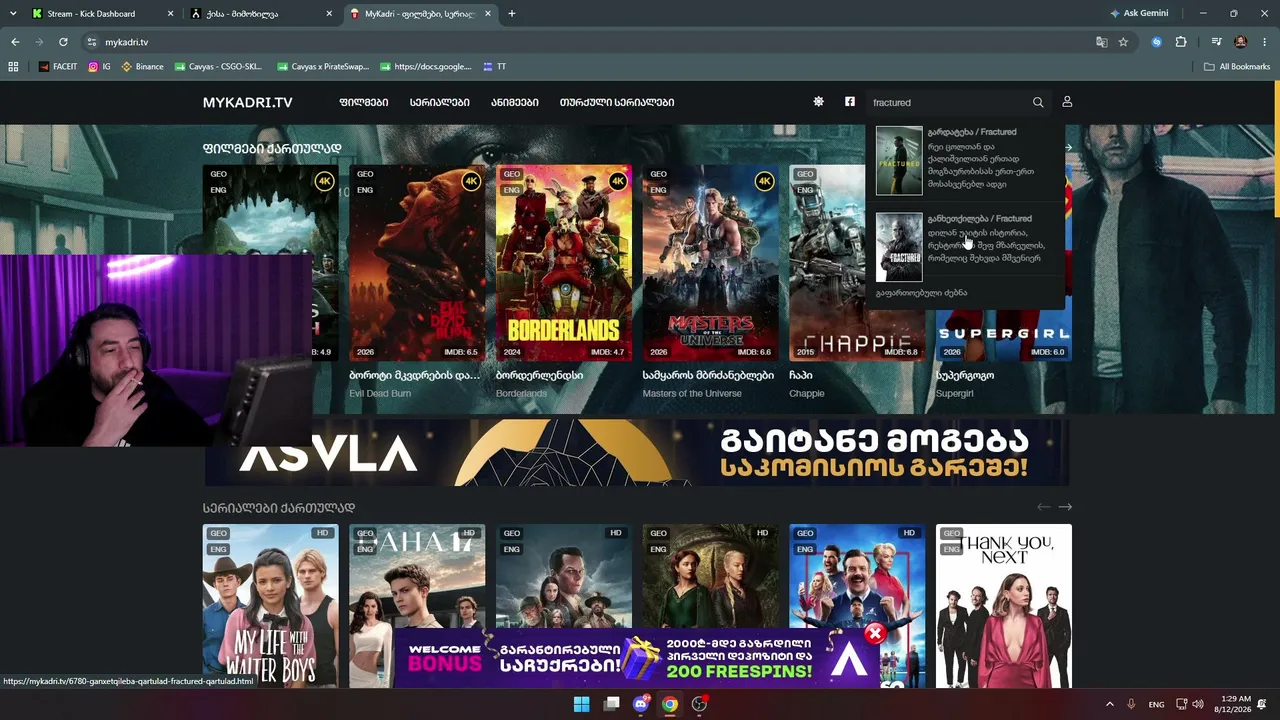Viewport: 1280px width, 720px height.
Task: Open the MyKadri Facebook page icon
Action: 850,102
